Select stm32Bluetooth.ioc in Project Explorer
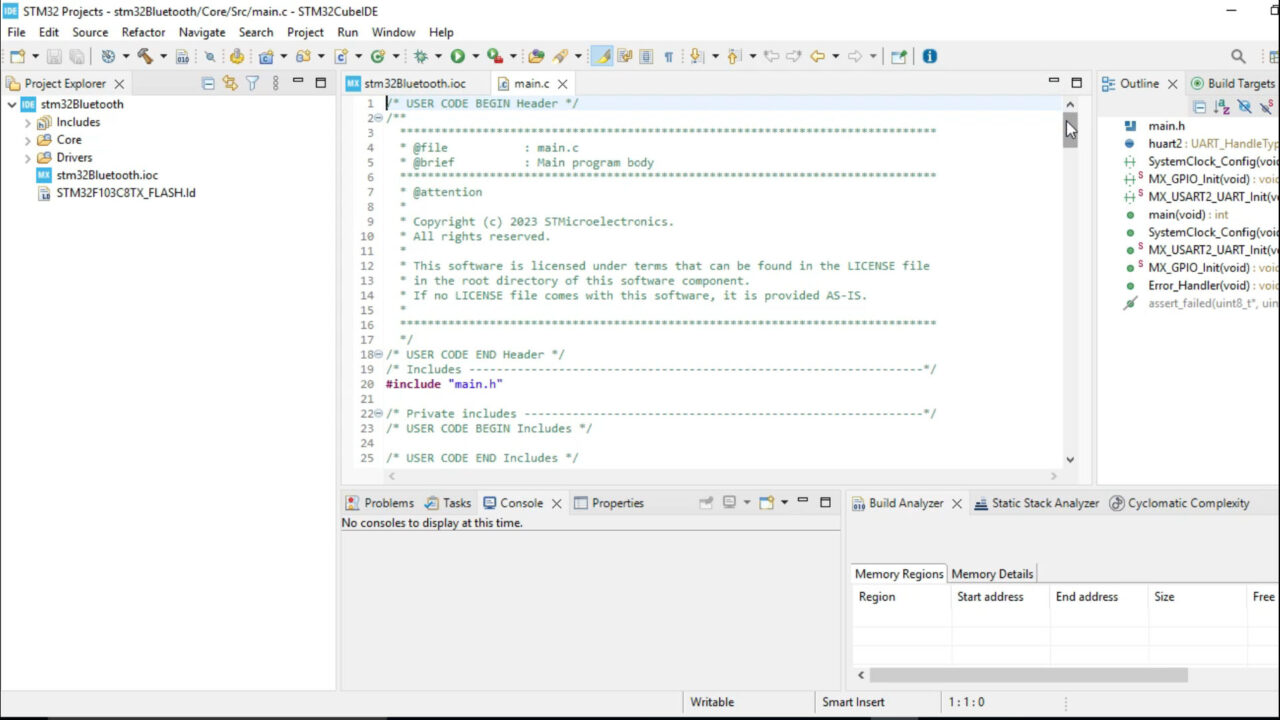 click(x=97, y=175)
